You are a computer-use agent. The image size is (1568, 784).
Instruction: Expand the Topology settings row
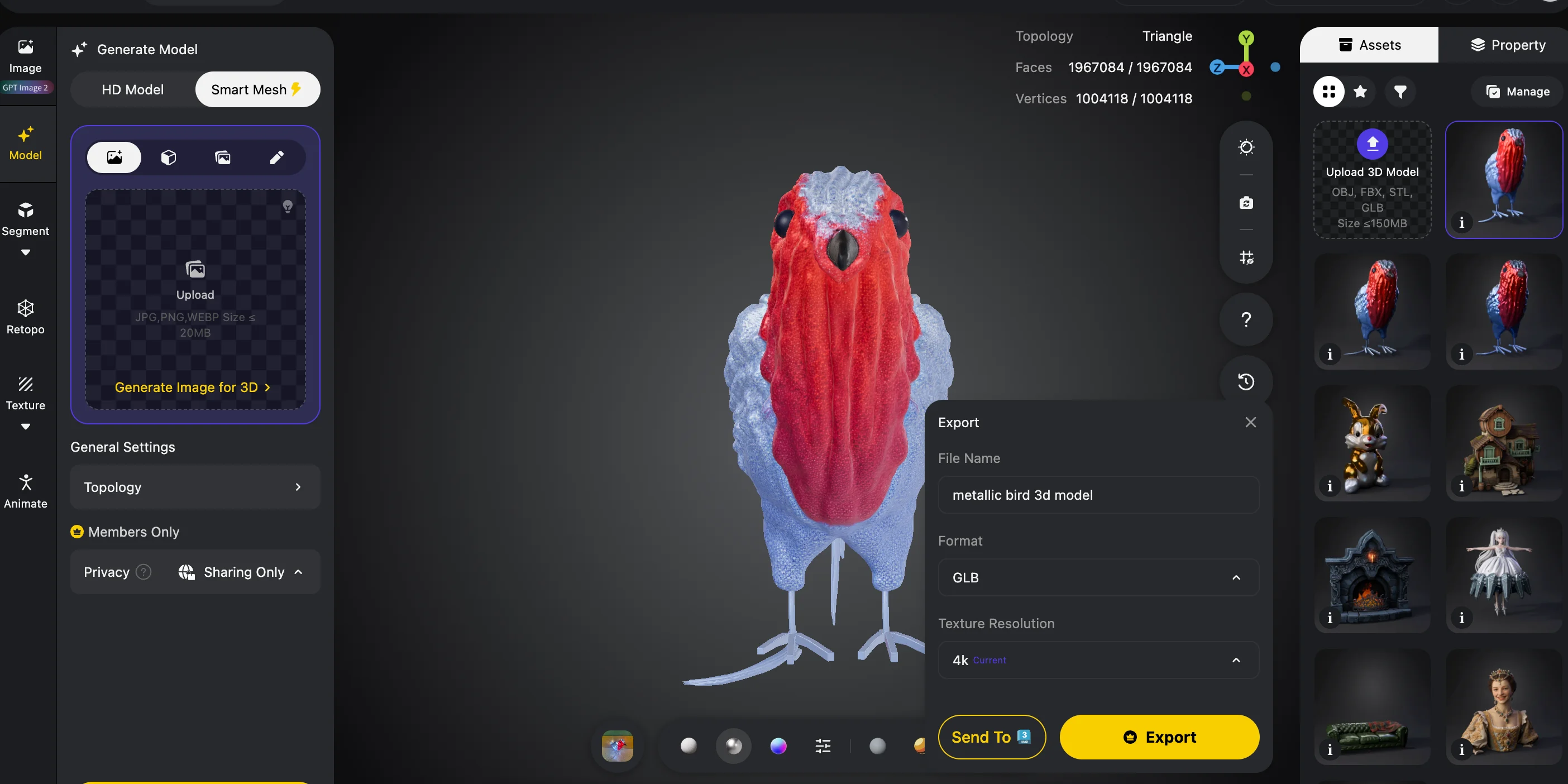point(195,487)
